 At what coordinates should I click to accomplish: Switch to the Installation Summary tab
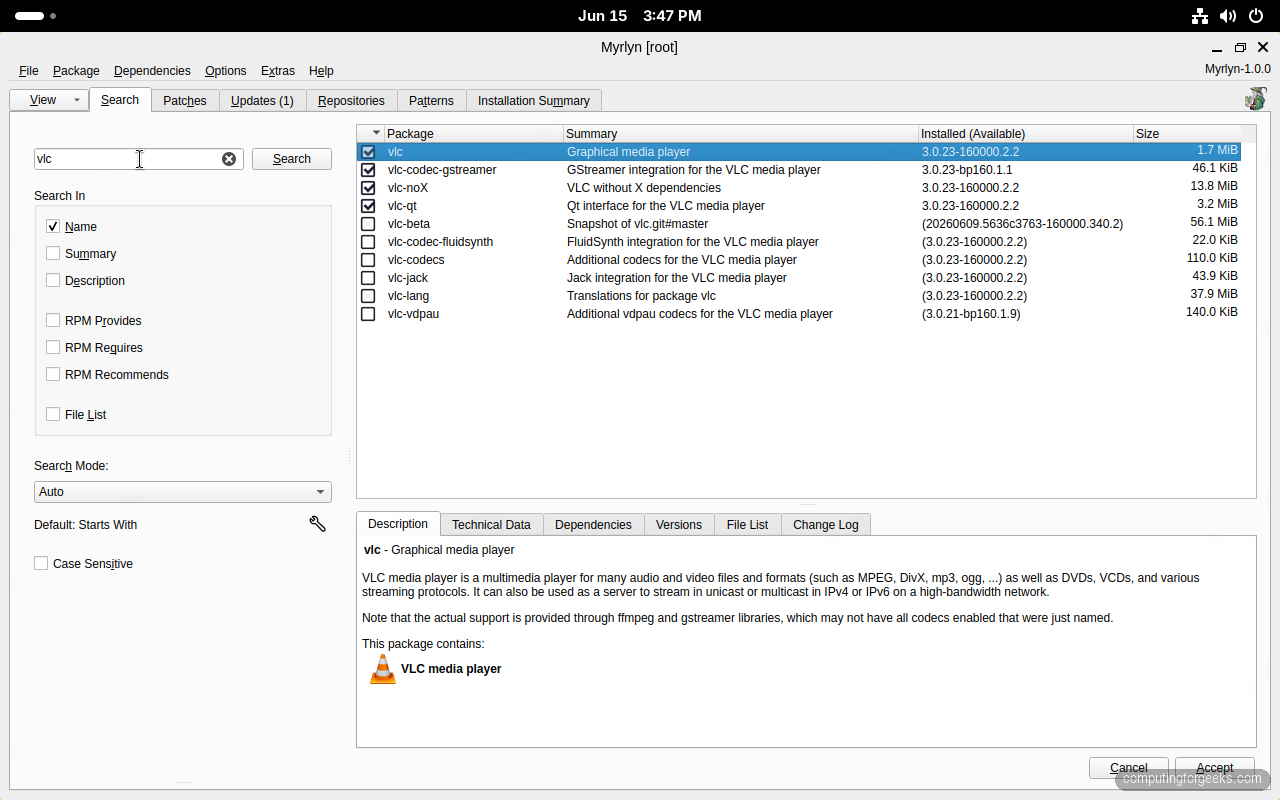534,101
